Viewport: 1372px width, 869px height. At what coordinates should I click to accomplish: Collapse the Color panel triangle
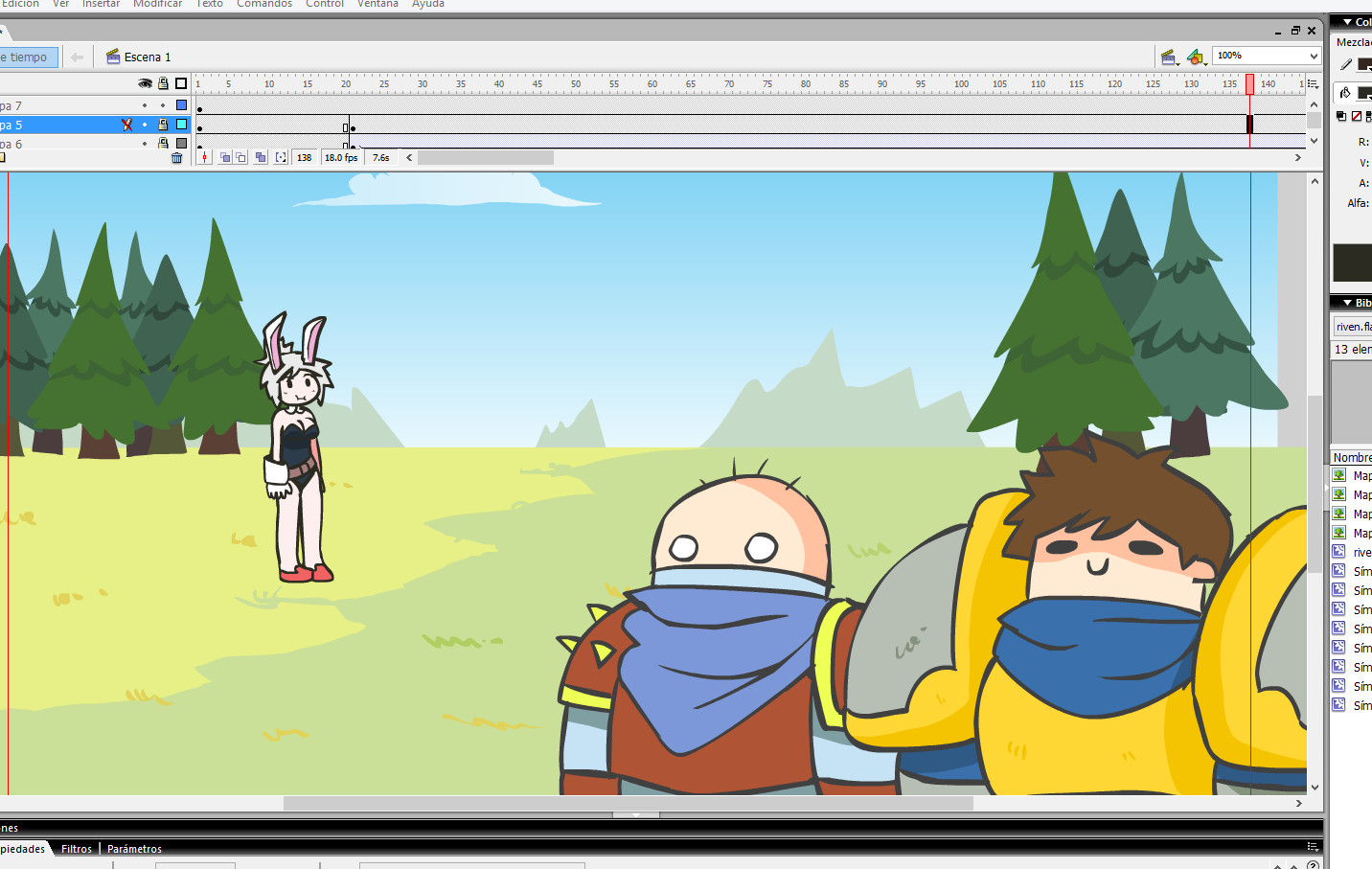coord(1347,22)
